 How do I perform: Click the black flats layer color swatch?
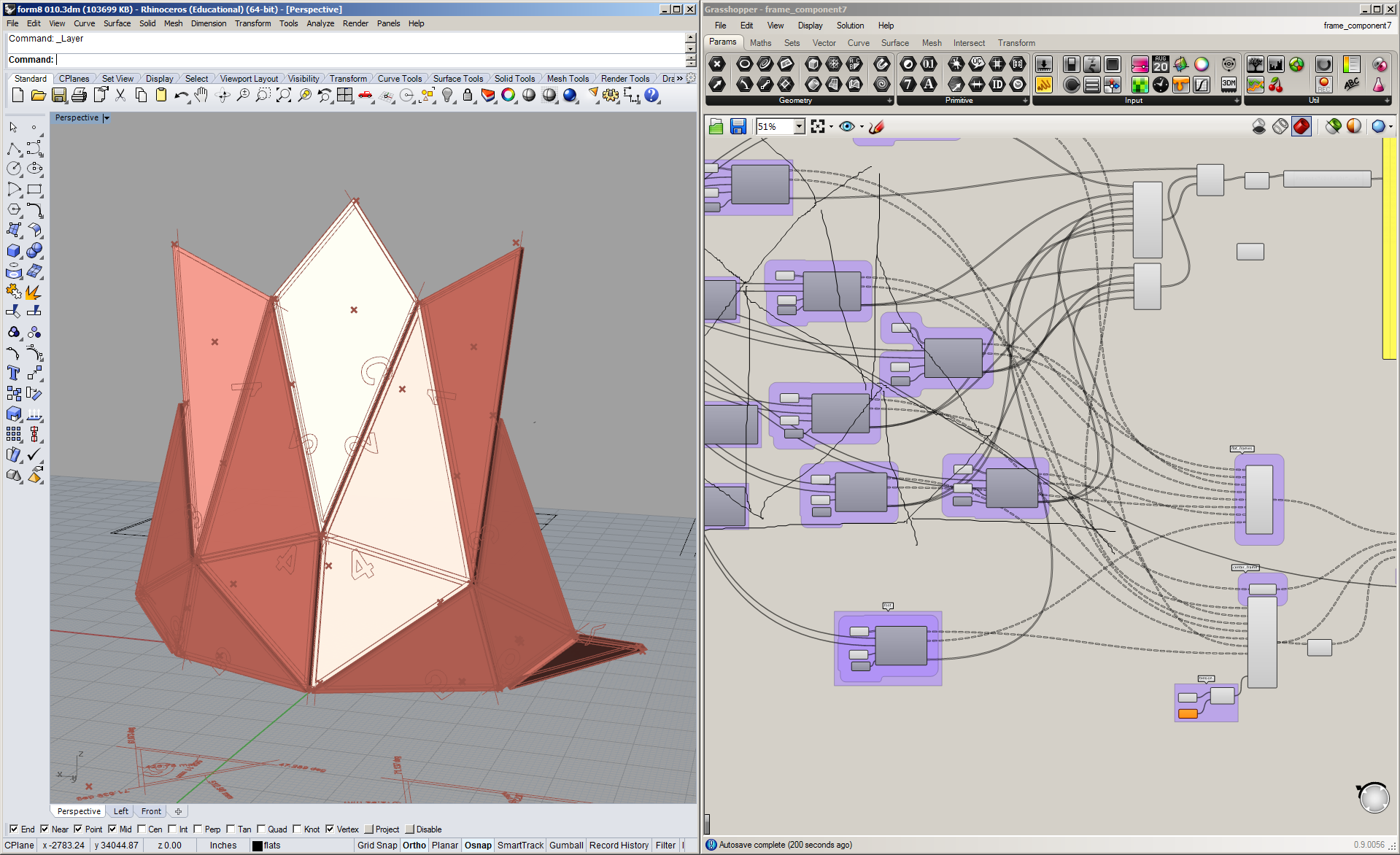[x=257, y=846]
